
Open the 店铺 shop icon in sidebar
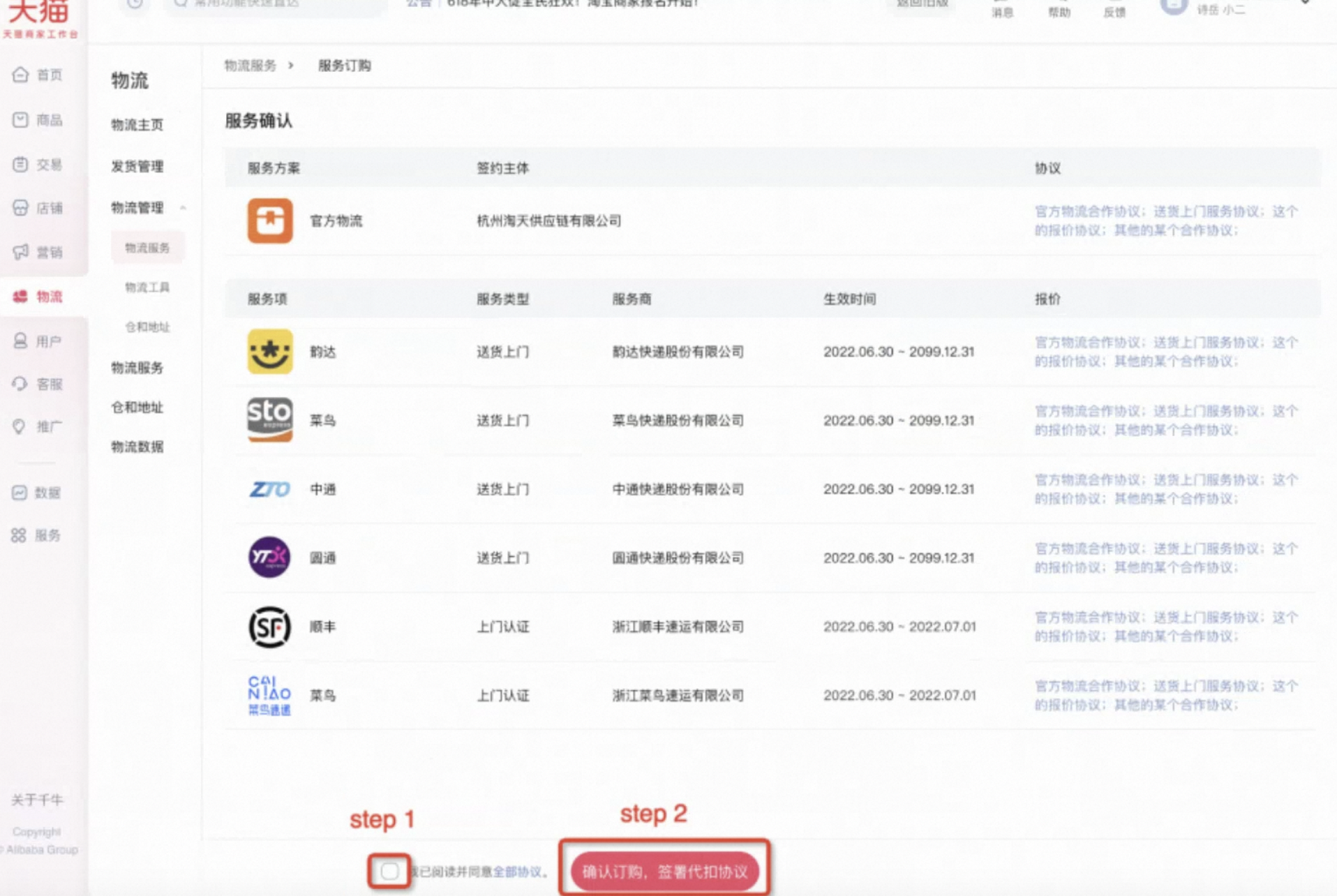coord(20,208)
